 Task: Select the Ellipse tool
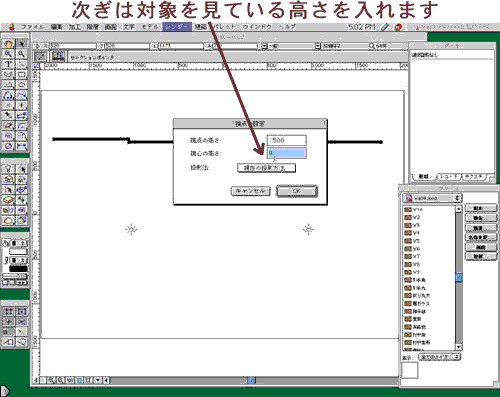point(22,85)
